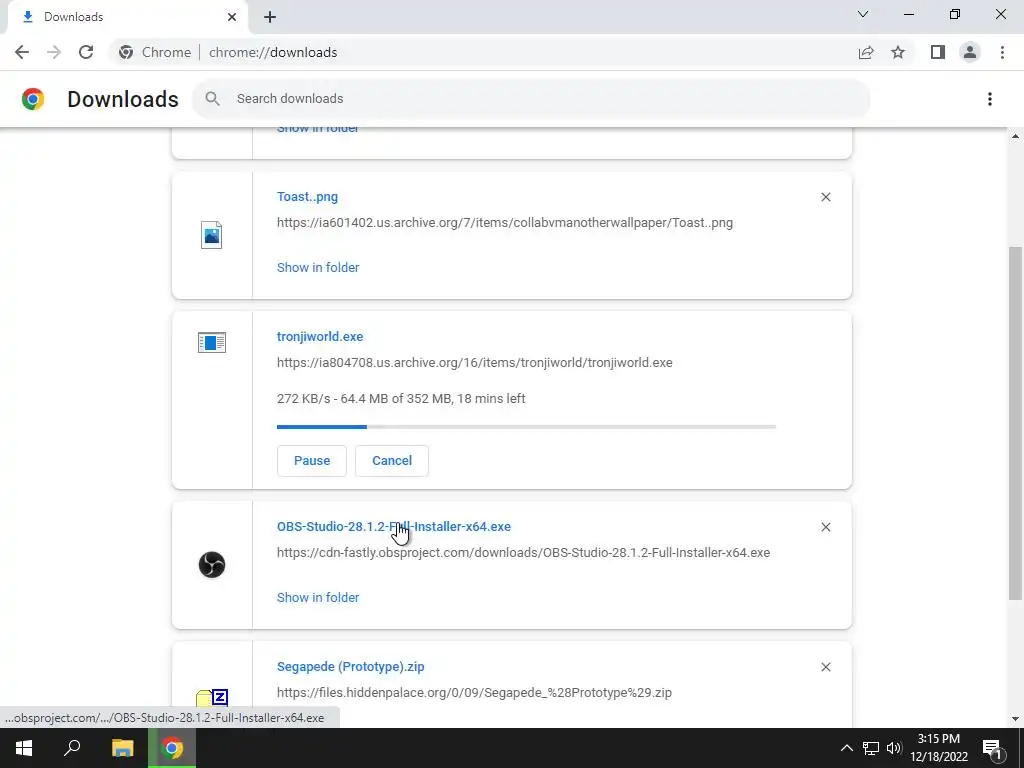Screen dimensions: 1024x768
Task: Open the tronjiworld.exe file link
Action: tap(320, 337)
